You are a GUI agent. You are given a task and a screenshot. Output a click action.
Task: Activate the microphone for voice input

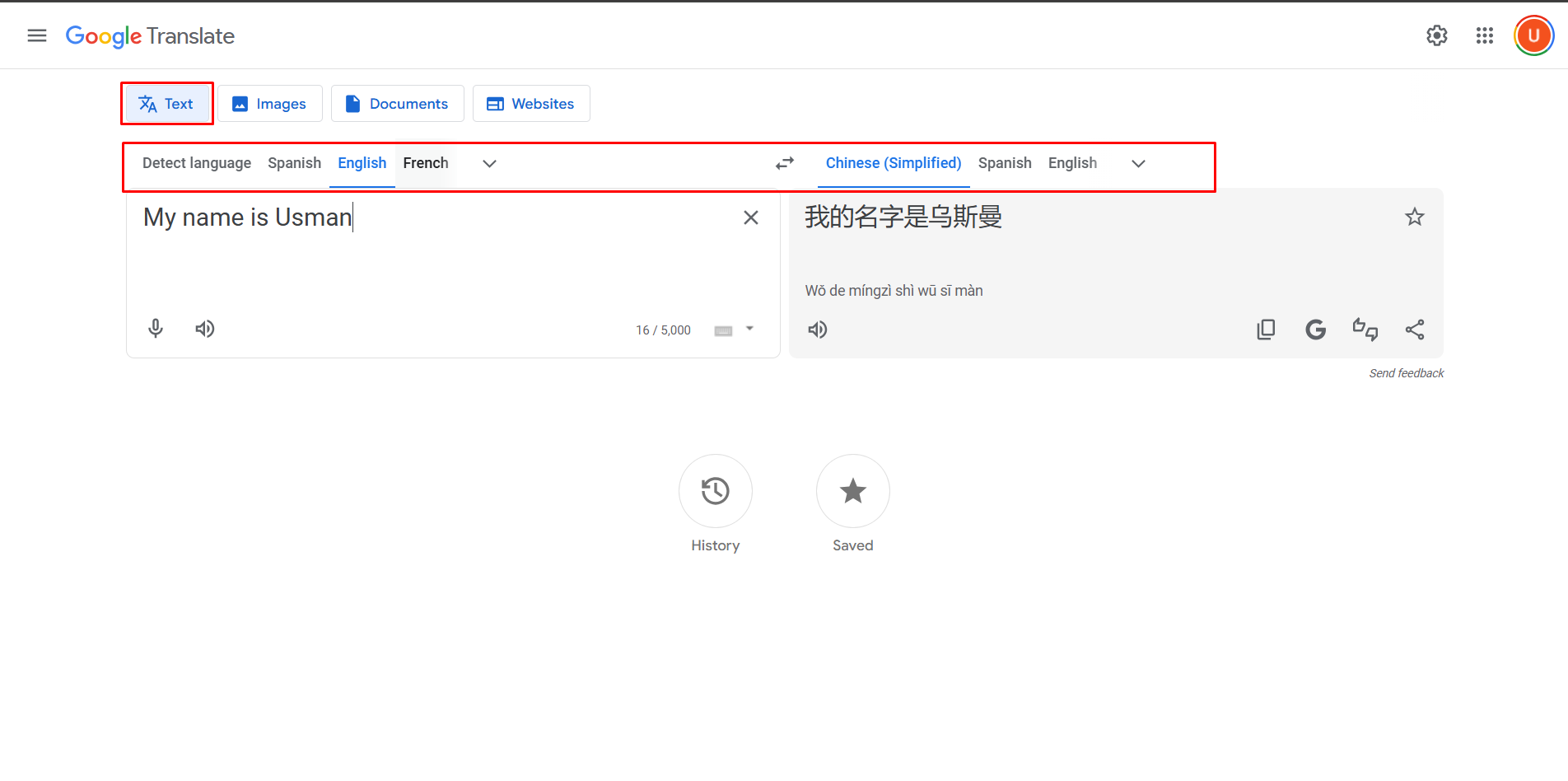[156, 329]
